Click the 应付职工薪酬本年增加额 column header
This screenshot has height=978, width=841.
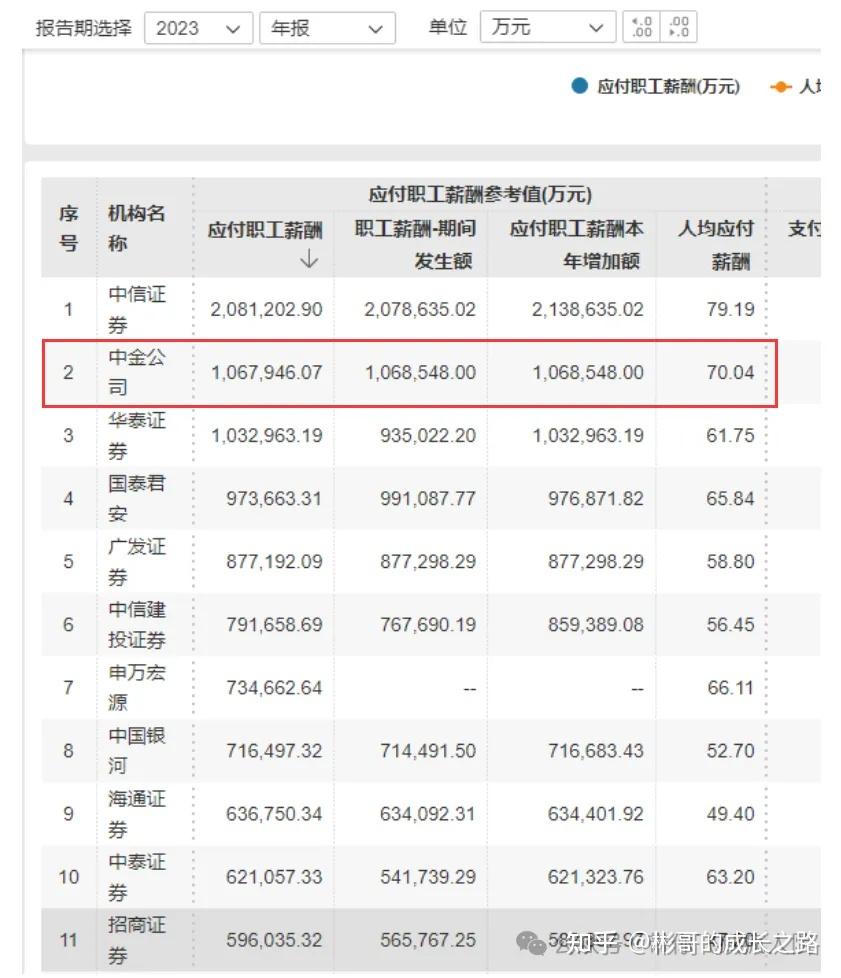tap(576, 244)
